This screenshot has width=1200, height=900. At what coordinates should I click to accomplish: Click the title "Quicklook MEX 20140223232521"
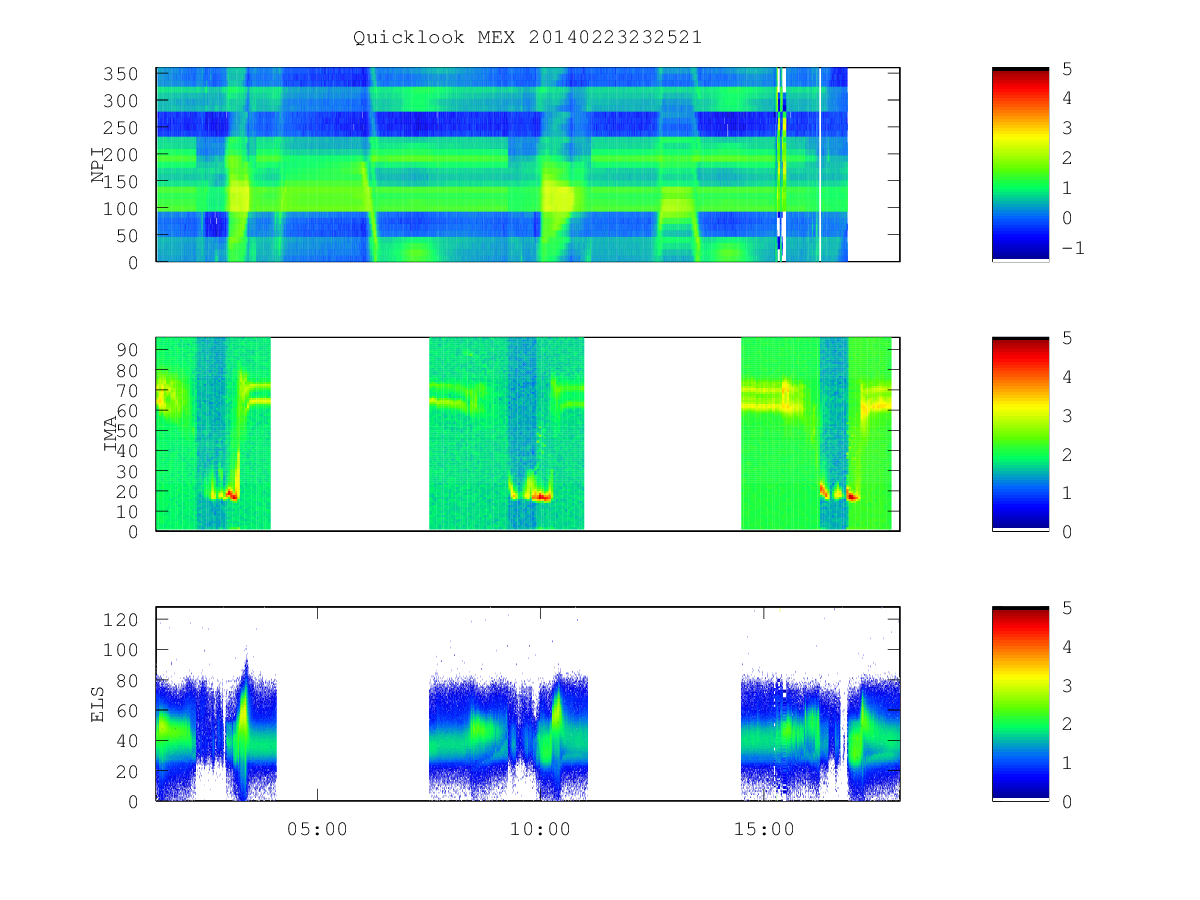[x=527, y=37]
